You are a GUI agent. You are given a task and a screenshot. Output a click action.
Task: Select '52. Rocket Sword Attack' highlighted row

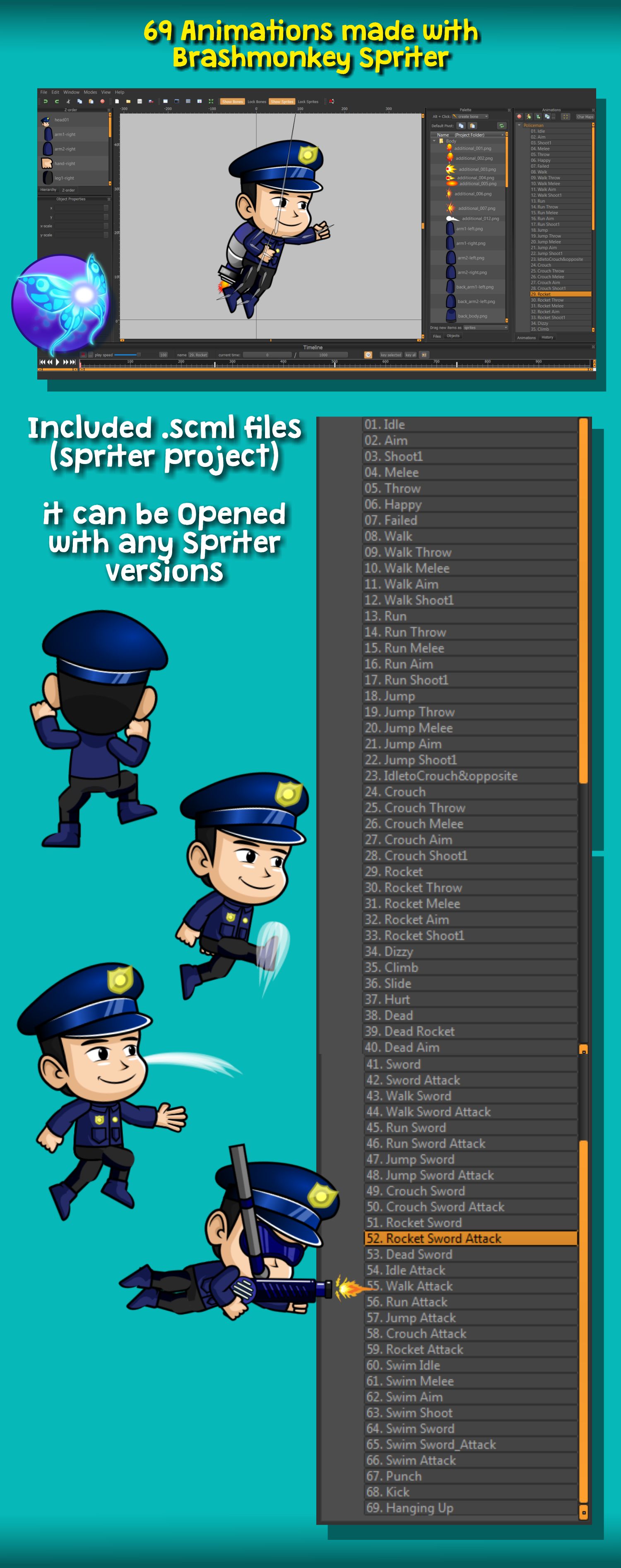[x=470, y=1238]
